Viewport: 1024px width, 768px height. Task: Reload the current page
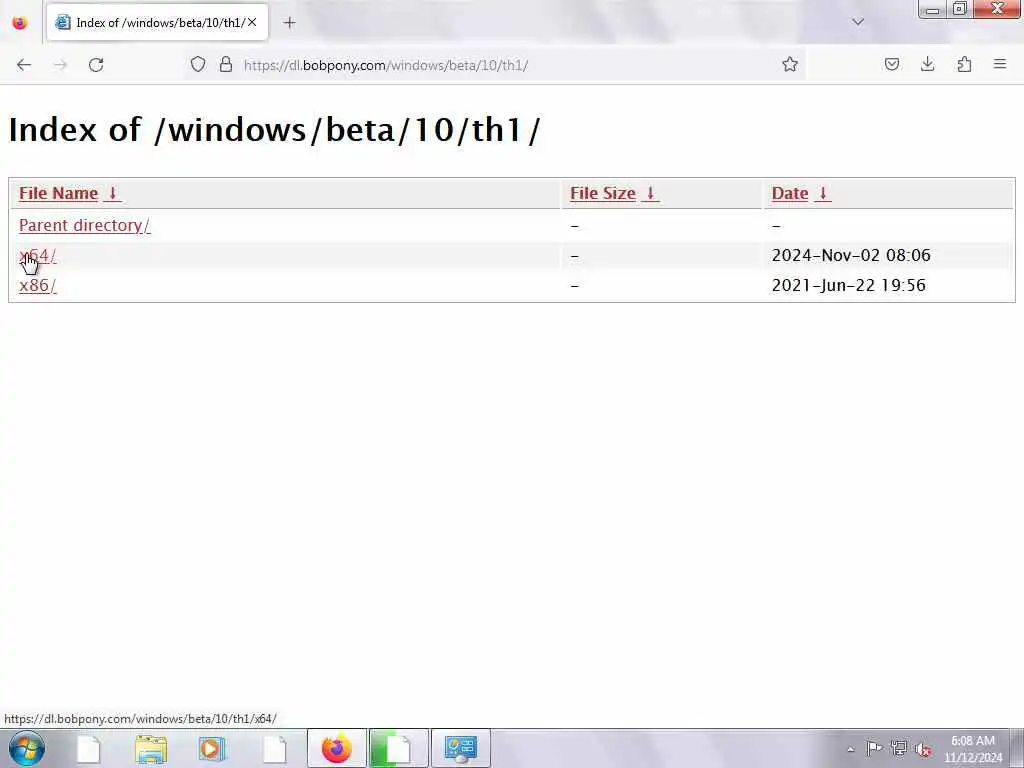point(96,65)
